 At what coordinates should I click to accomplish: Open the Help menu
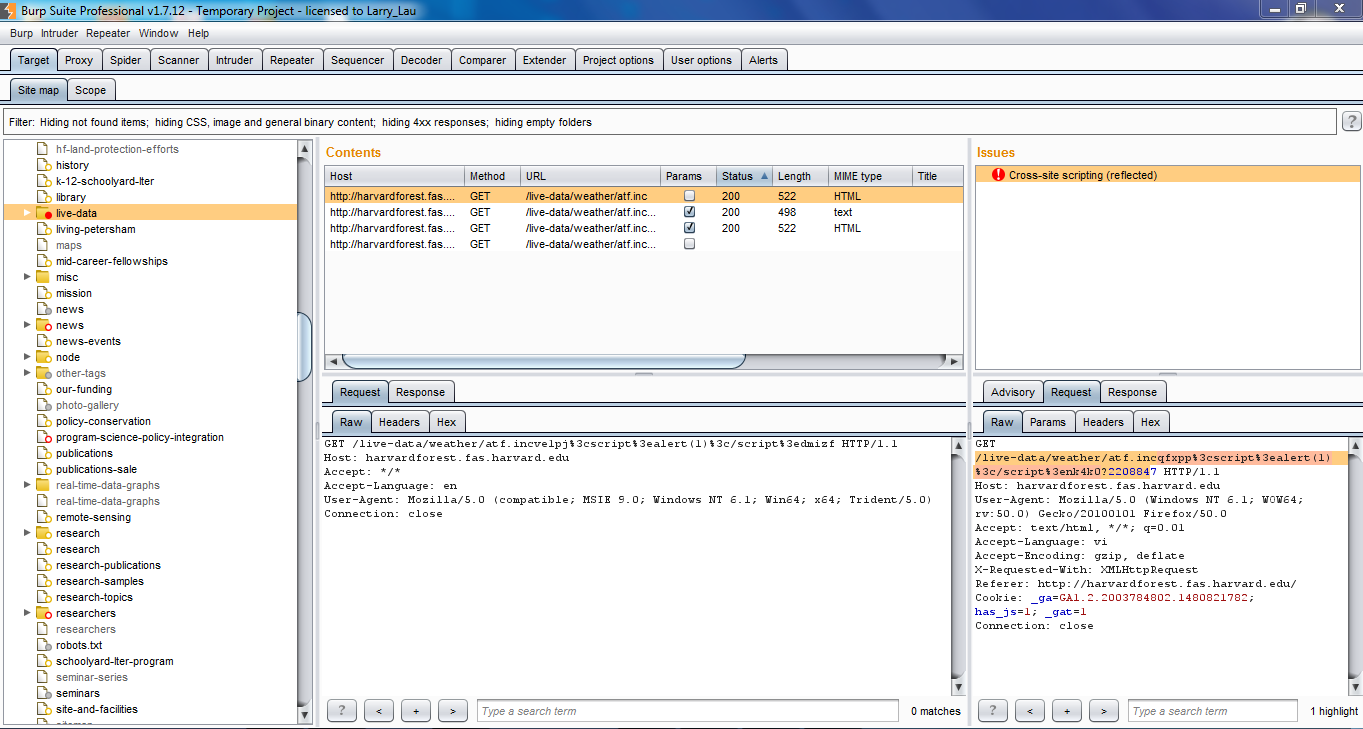click(x=198, y=33)
